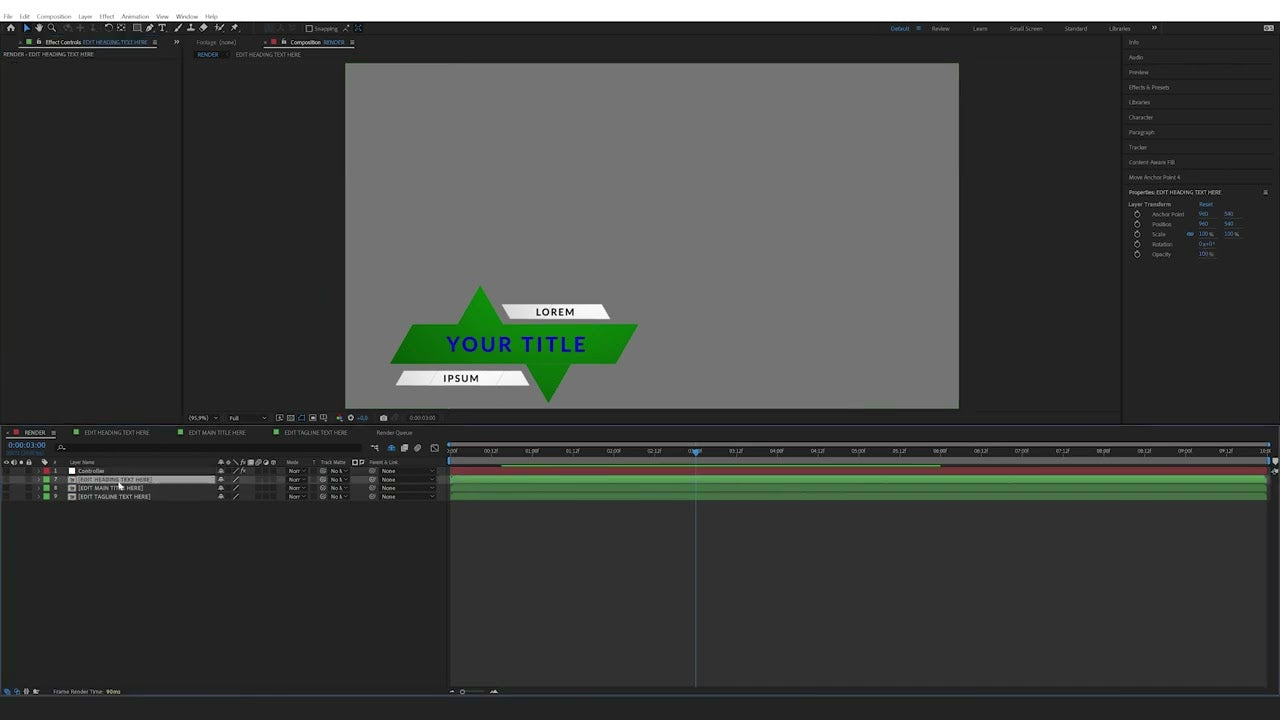This screenshot has width=1280, height=720.
Task: Select the Hand tool in the toolbar
Action: 39,28
